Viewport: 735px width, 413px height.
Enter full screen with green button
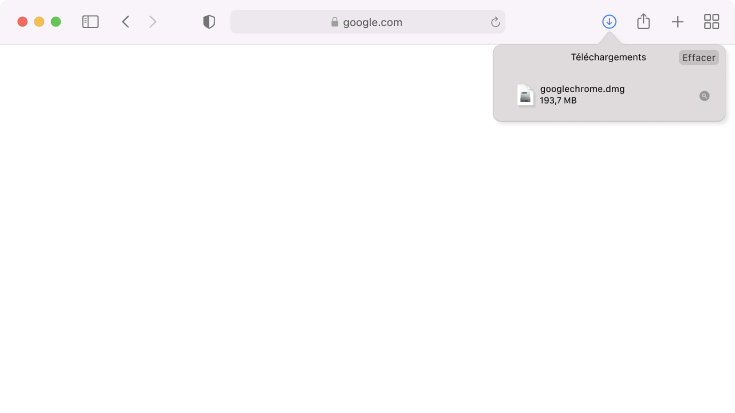56,22
